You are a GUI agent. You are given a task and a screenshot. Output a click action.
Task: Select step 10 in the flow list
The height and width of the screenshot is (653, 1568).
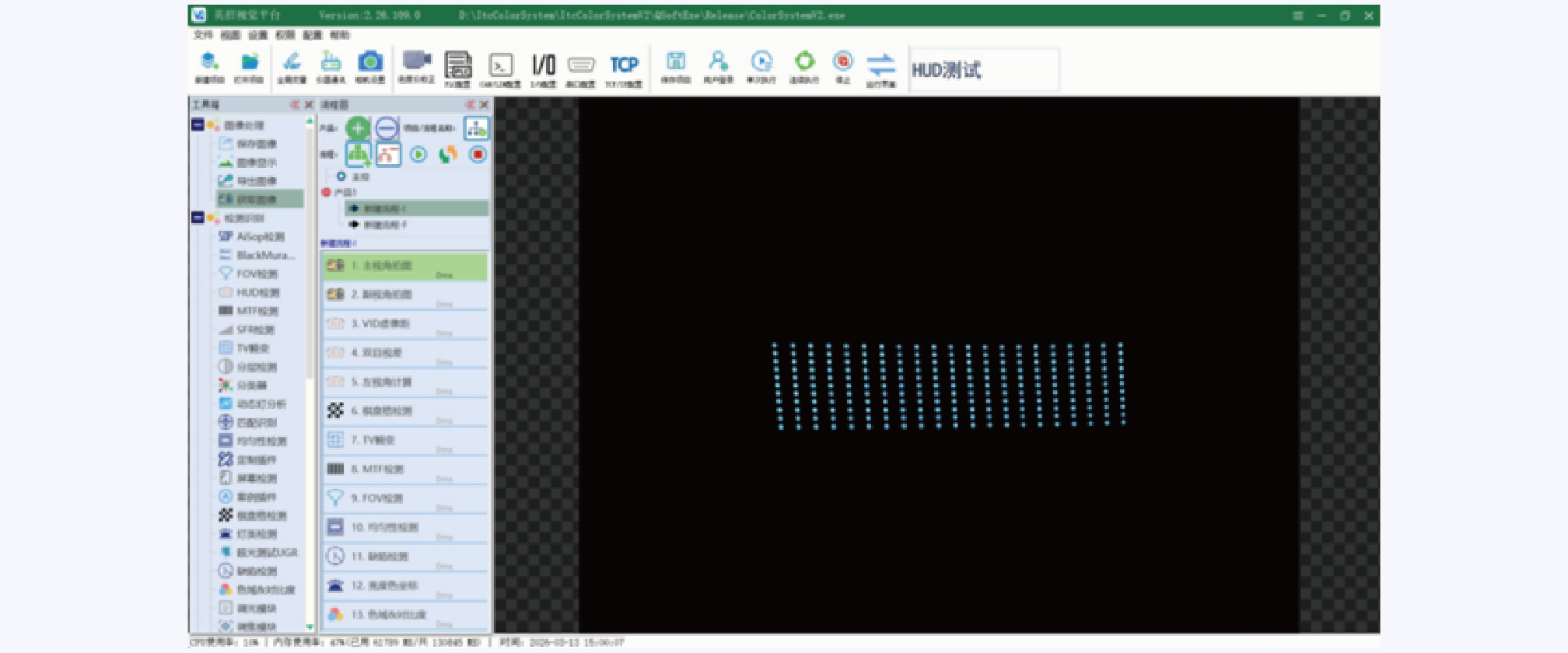(405, 528)
